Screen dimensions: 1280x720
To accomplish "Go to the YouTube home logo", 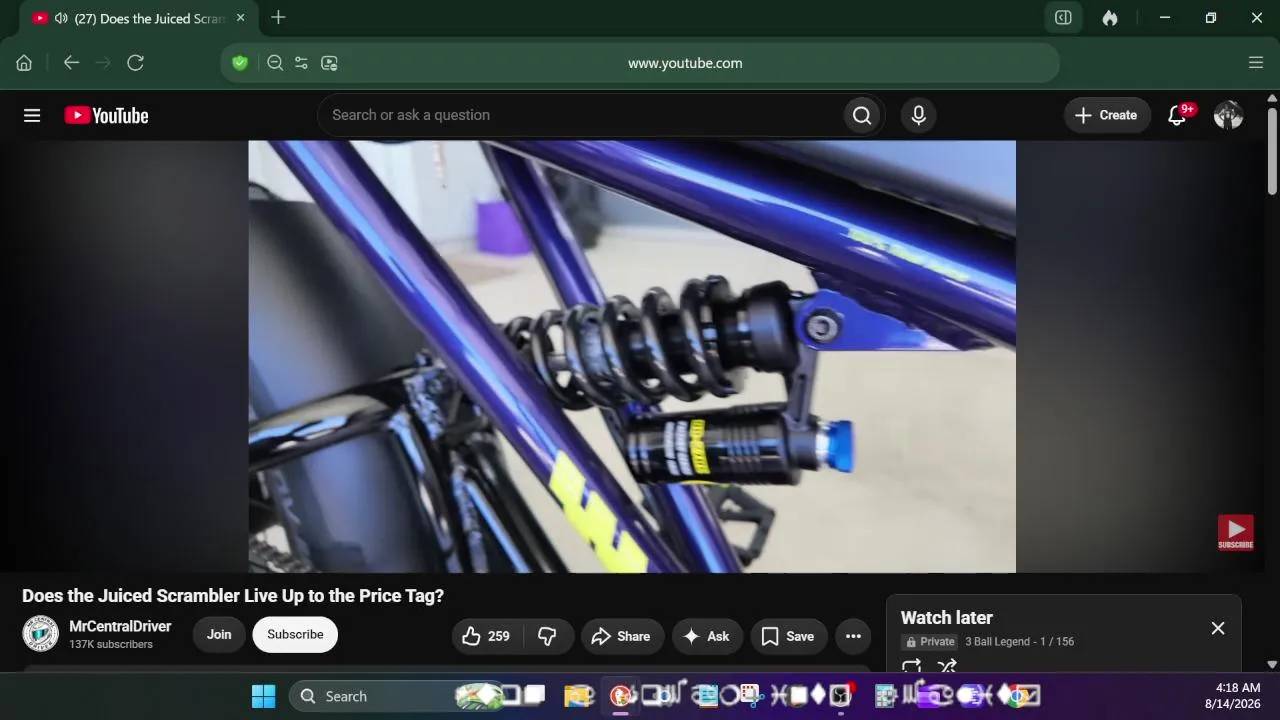I will (x=106, y=116).
